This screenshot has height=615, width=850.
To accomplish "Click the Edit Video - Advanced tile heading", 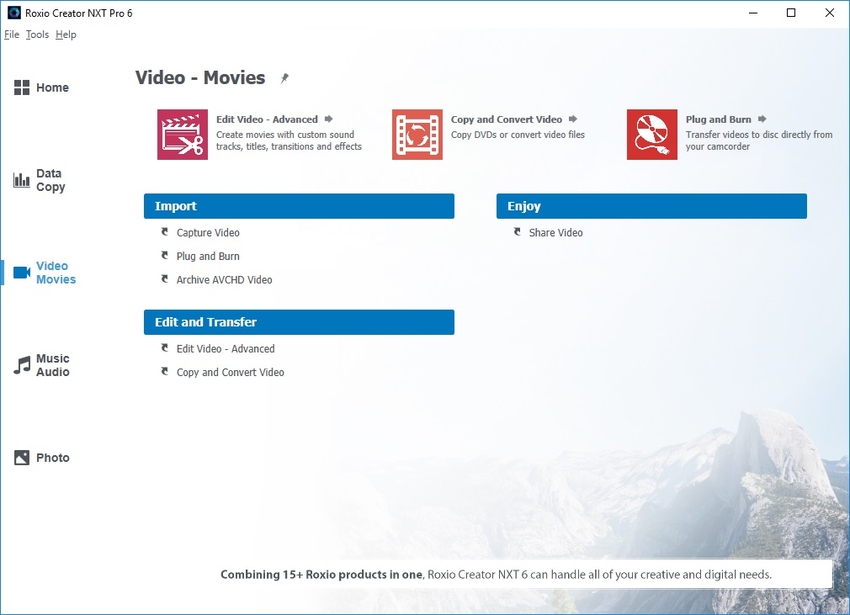I will pos(267,119).
